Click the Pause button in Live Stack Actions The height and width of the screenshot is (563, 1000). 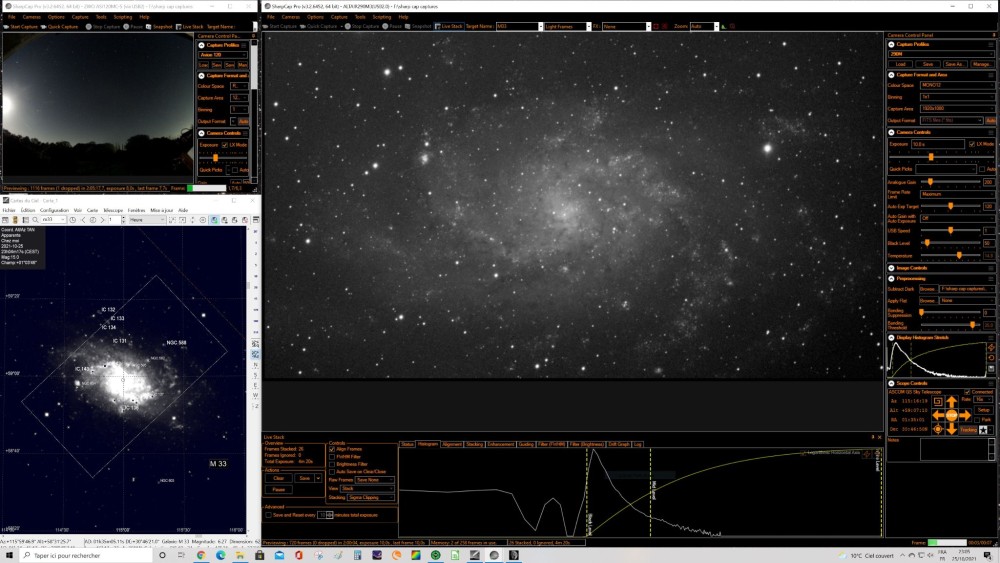279,490
